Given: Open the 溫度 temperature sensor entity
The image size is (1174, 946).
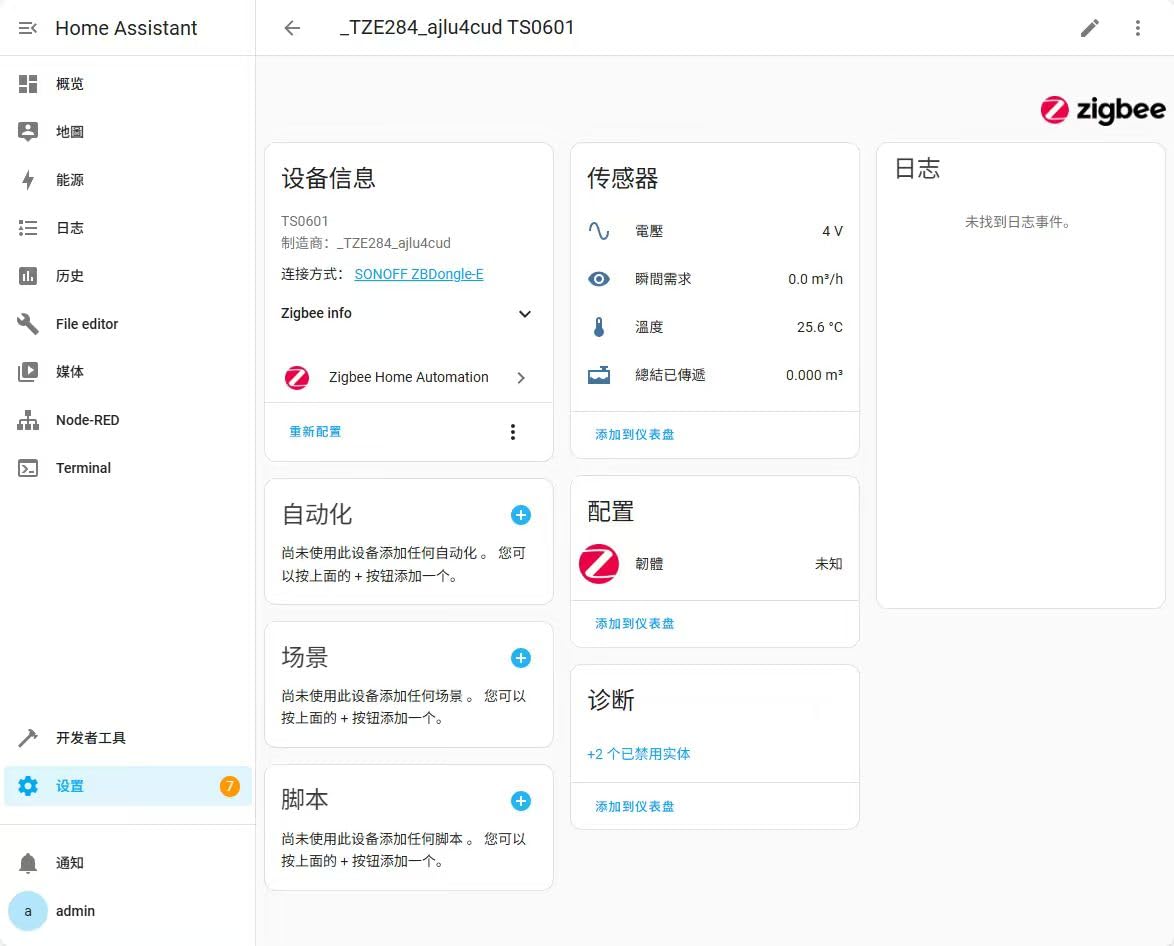Looking at the screenshot, I should pyautogui.click(x=715, y=327).
